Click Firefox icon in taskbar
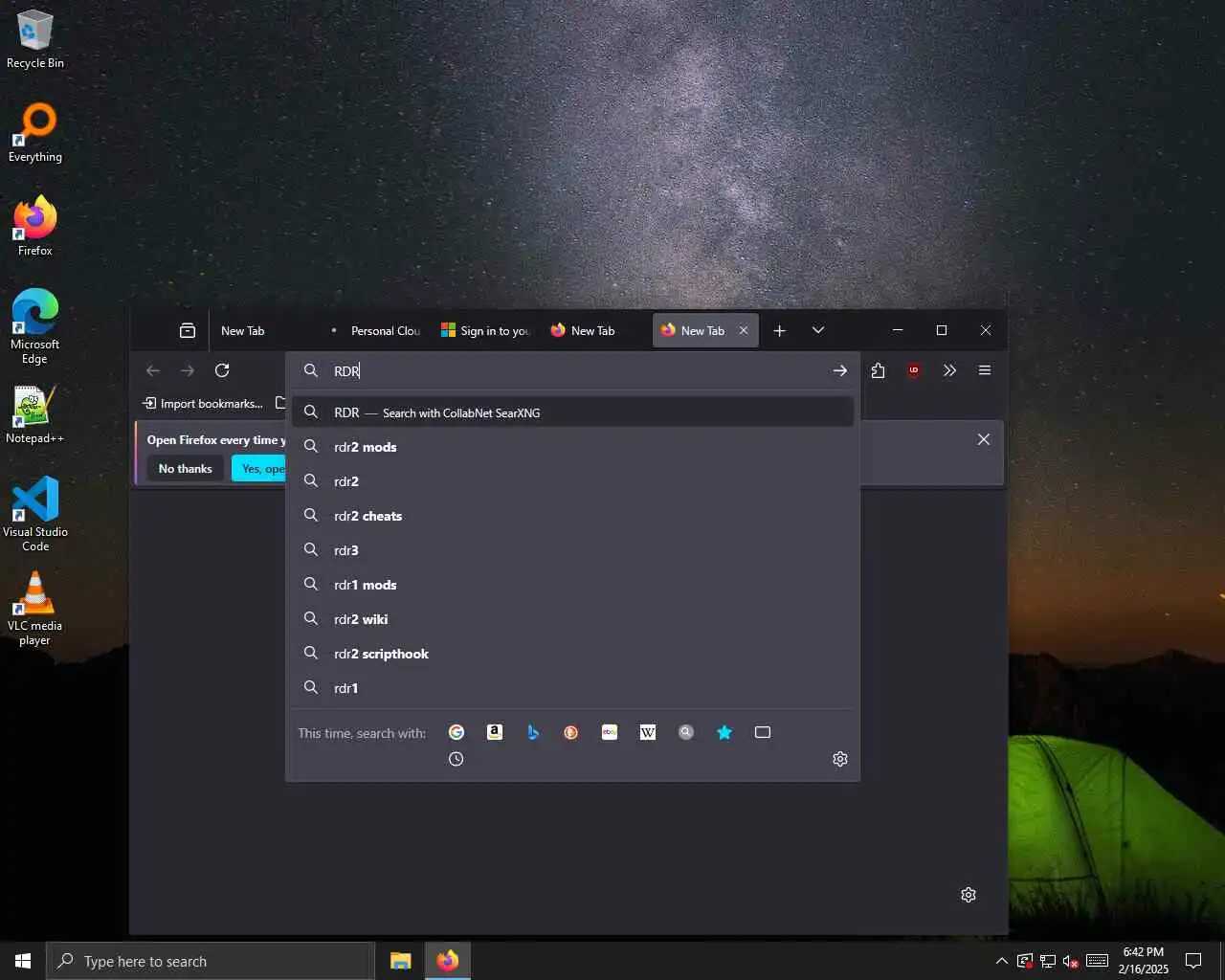 [448, 961]
